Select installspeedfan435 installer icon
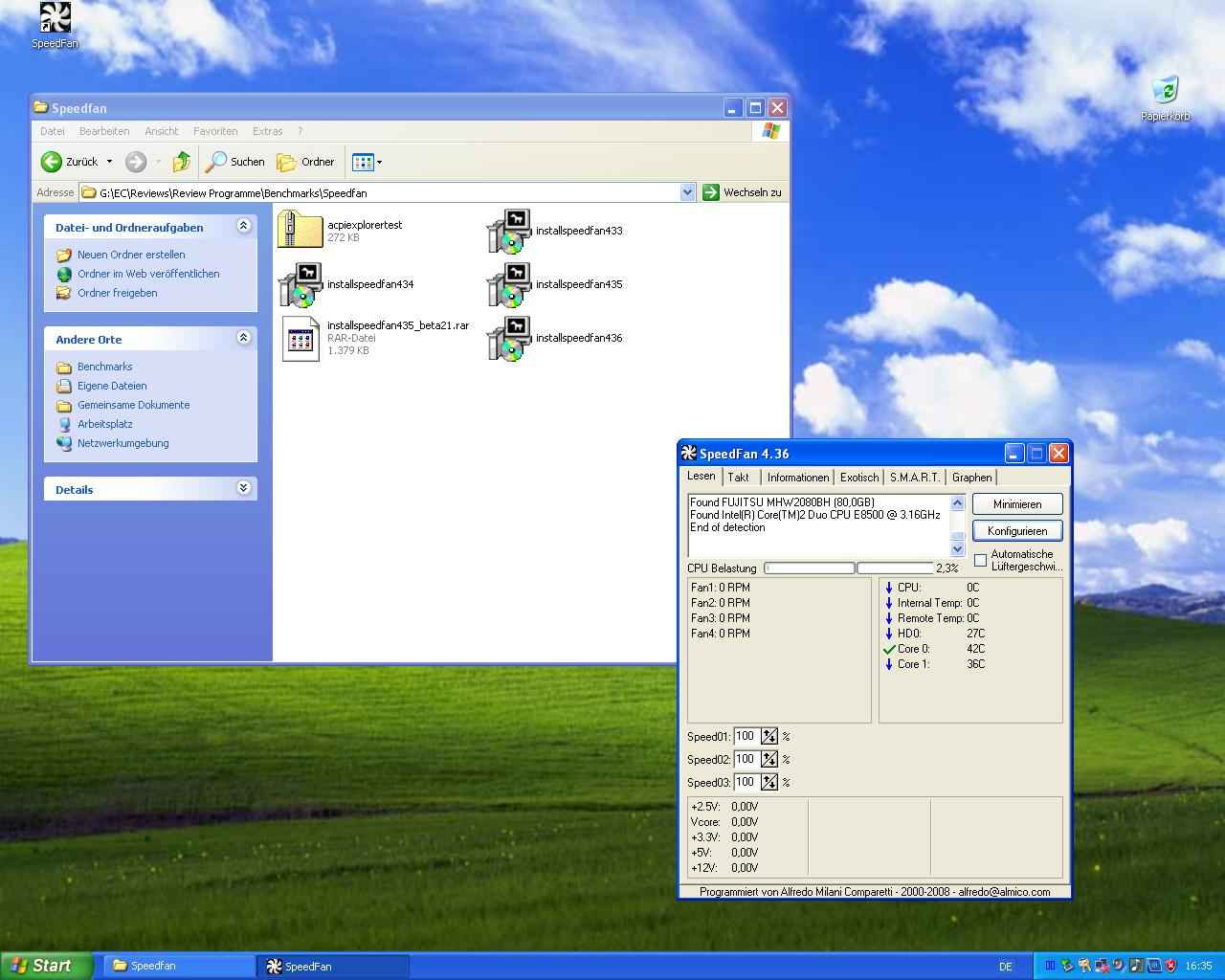 (509, 284)
